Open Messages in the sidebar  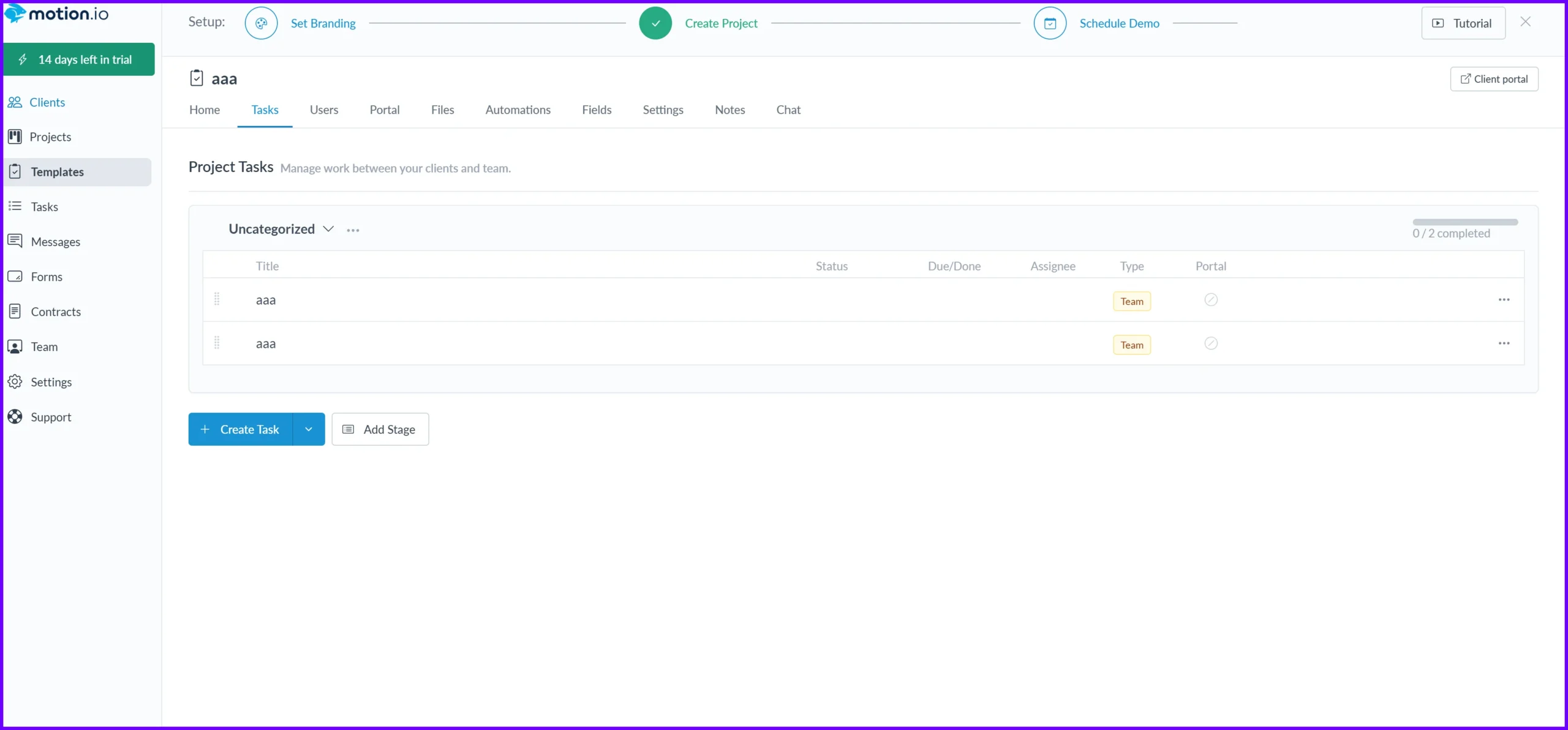tap(55, 242)
